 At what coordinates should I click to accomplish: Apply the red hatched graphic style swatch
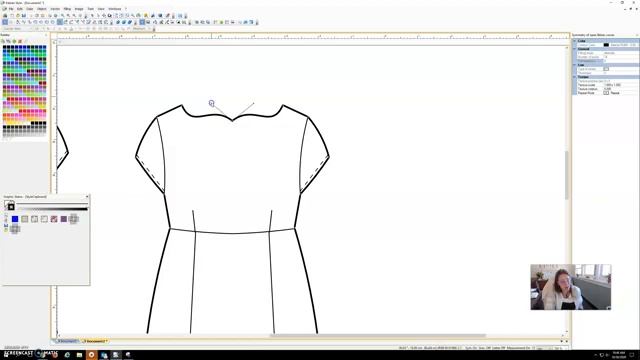click(54, 219)
